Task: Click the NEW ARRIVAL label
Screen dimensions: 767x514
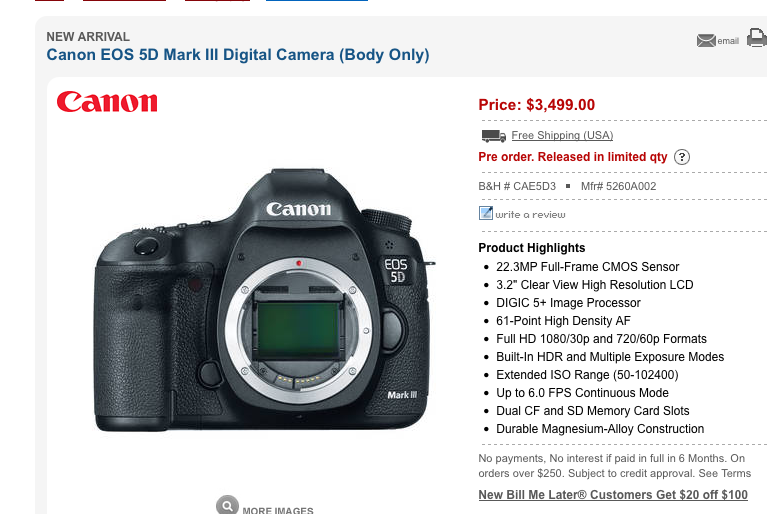Action: pos(88,37)
